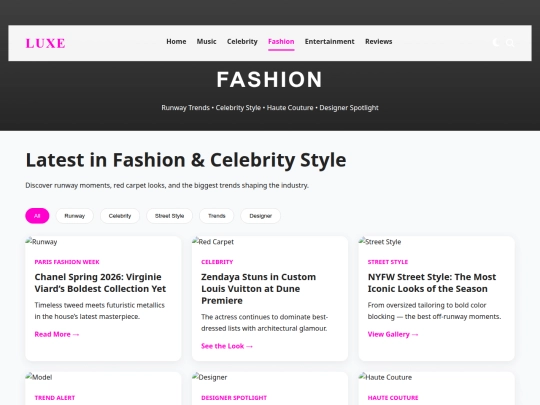540x405 pixels.
Task: Click From oversized tailoring description text
Action: [x=434, y=311]
